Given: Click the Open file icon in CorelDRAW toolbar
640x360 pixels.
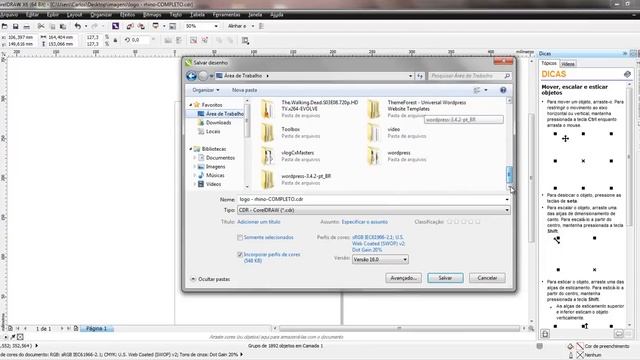Looking at the screenshot, I should pyautogui.click(x=4, y=26).
